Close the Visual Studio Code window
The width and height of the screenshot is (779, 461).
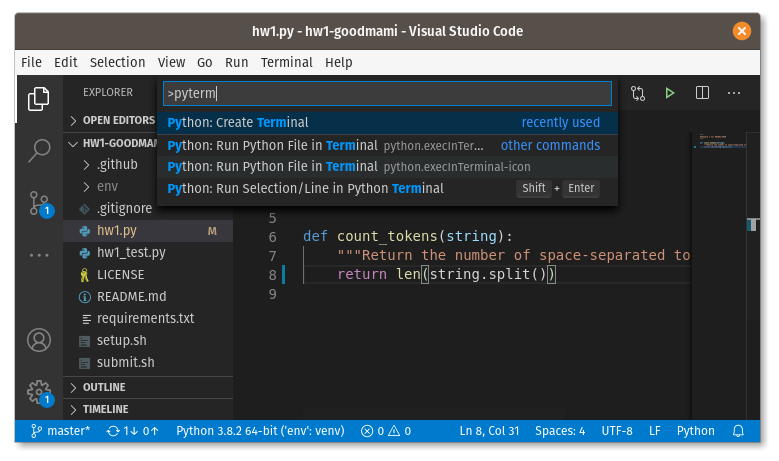(741, 31)
